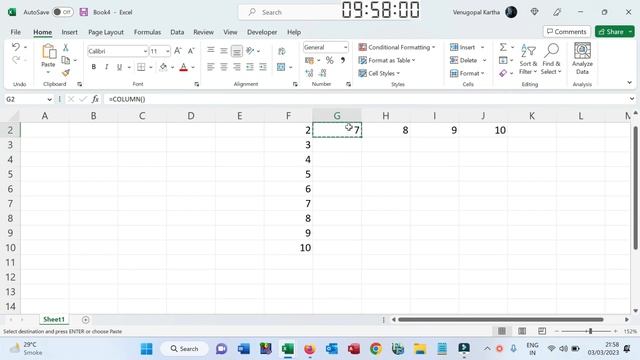
Task: Switch to the Developer tab
Action: coord(262,32)
